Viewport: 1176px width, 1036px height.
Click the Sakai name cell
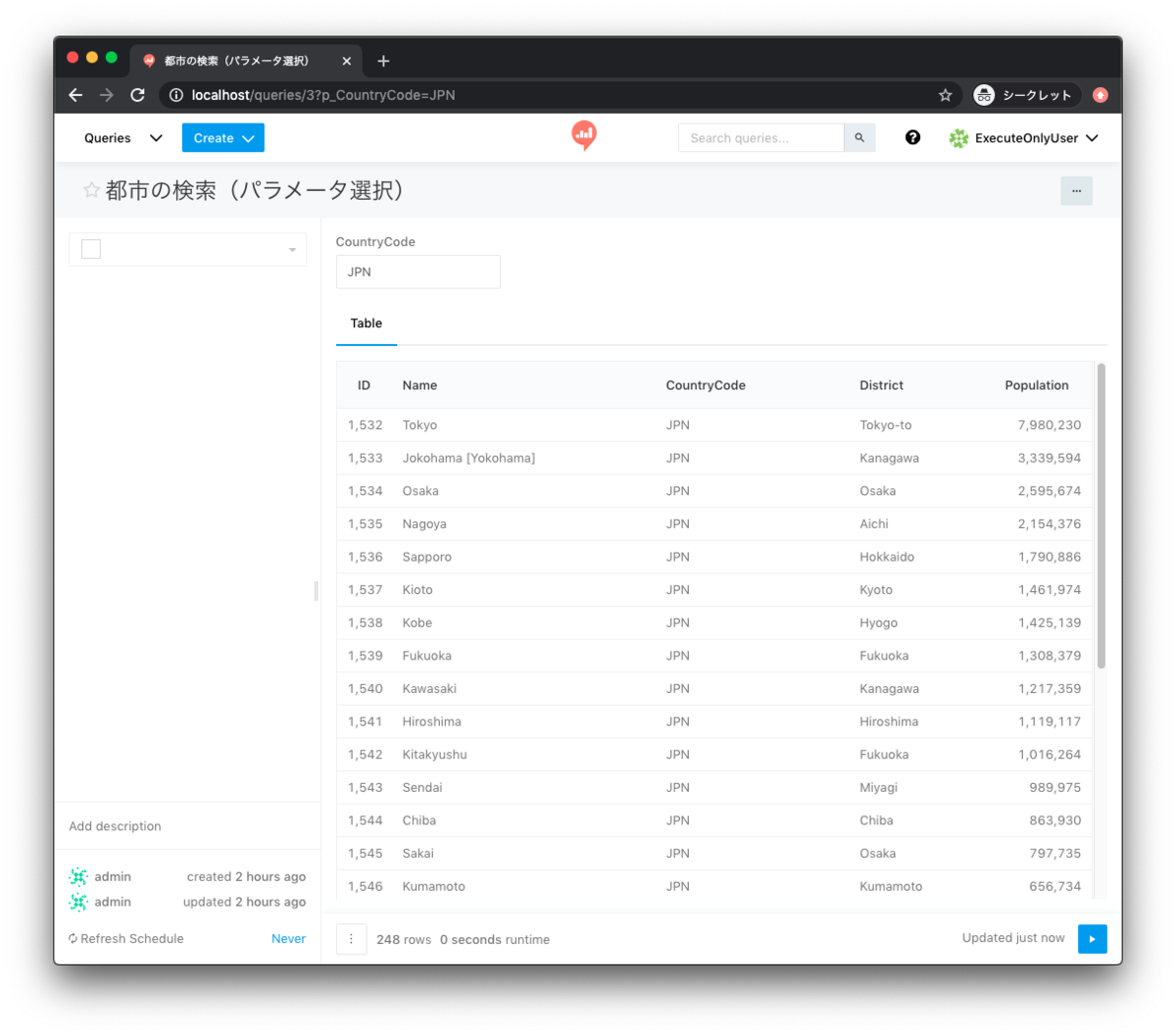(x=418, y=854)
